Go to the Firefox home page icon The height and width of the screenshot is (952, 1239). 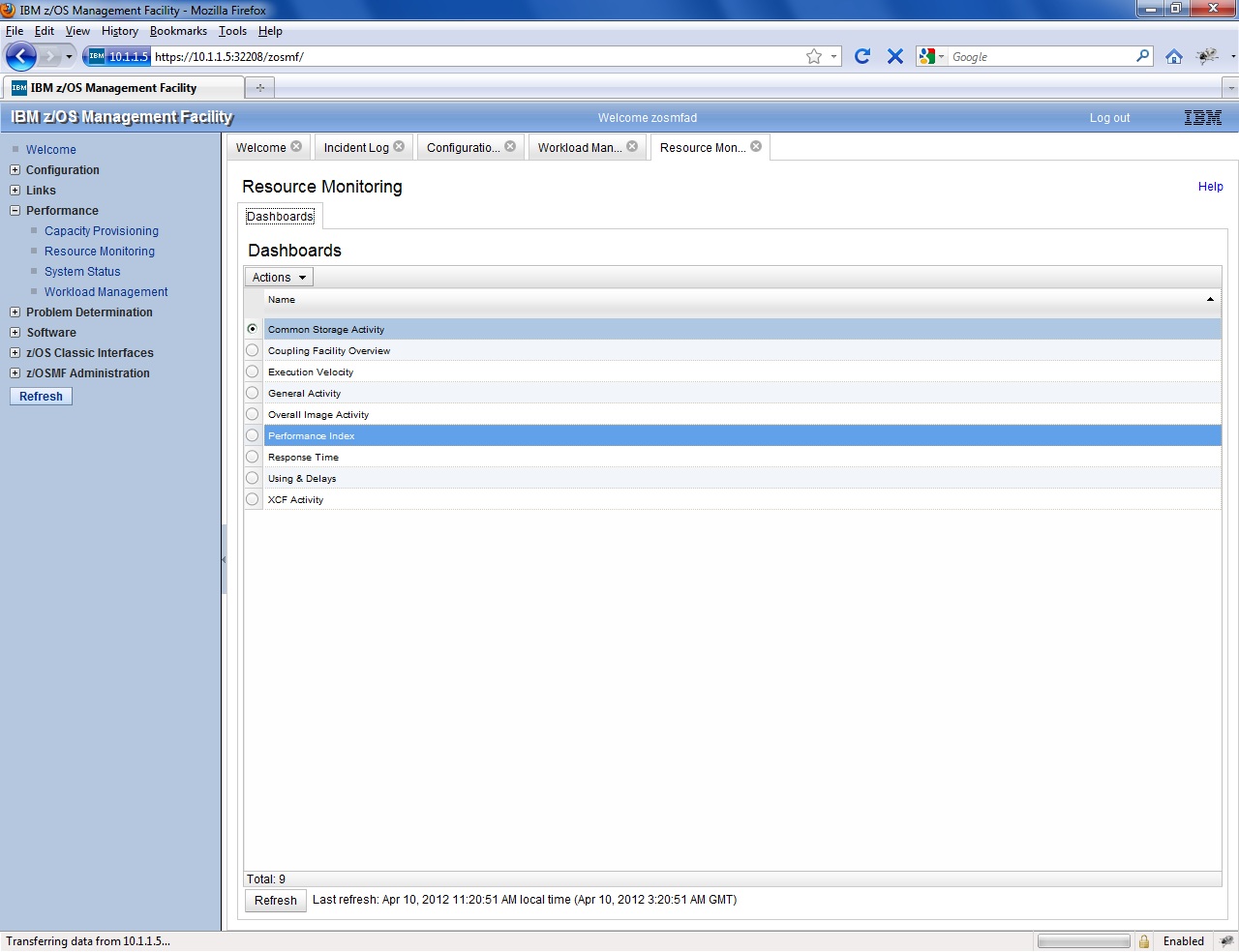pyautogui.click(x=1174, y=56)
